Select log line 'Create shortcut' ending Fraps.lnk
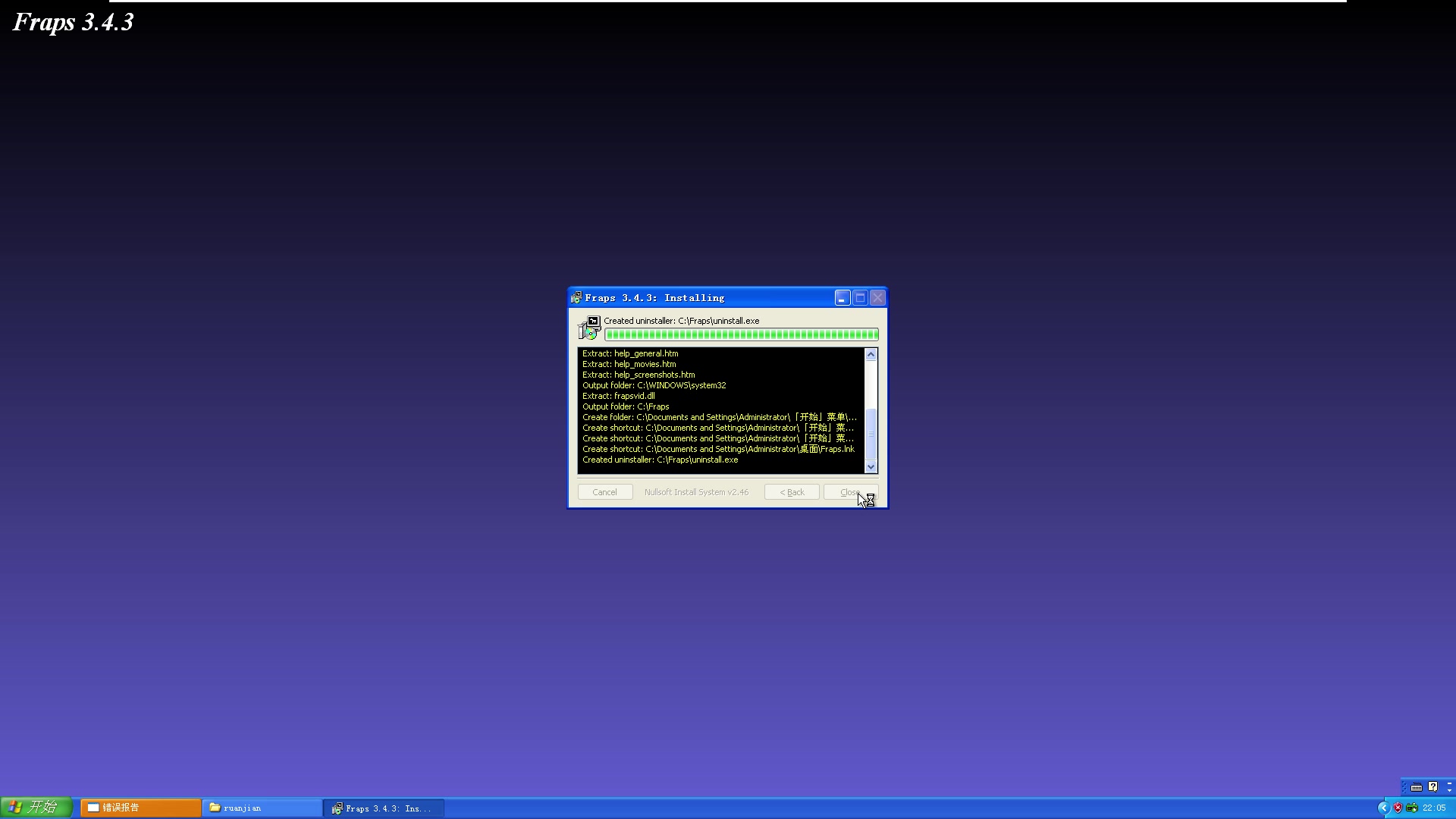 tap(718, 449)
